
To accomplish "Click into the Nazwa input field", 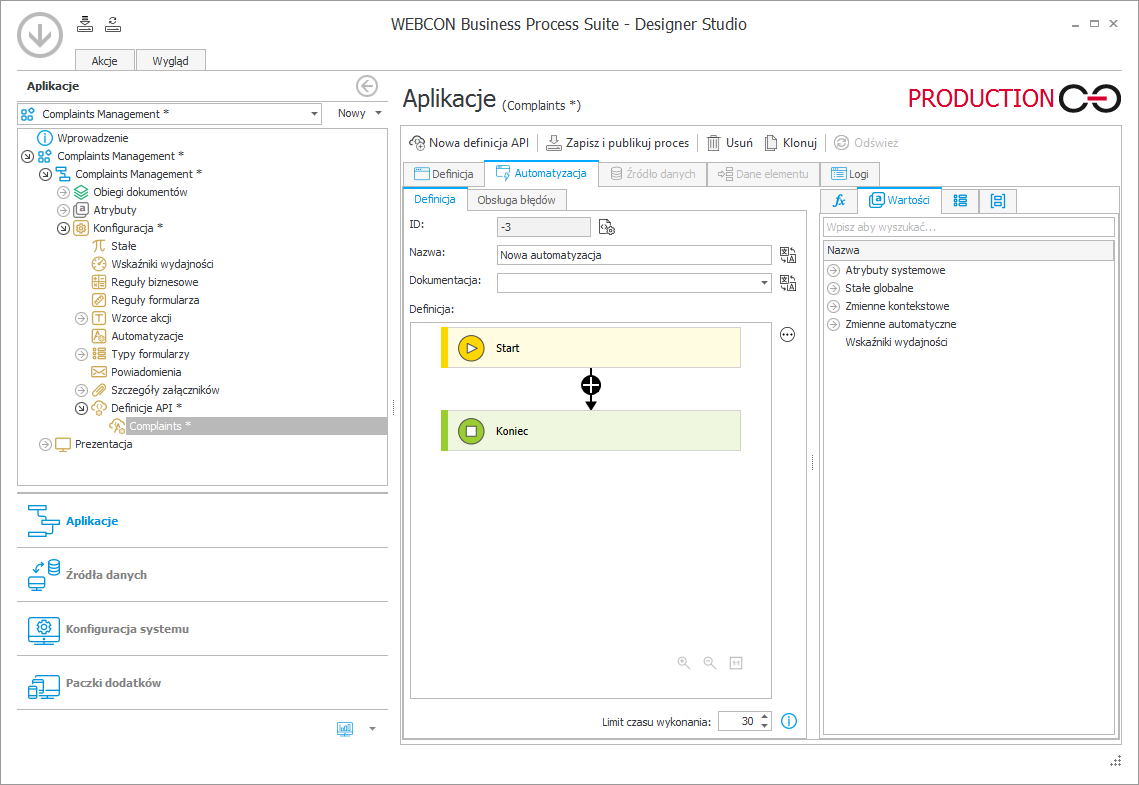I will (x=634, y=255).
